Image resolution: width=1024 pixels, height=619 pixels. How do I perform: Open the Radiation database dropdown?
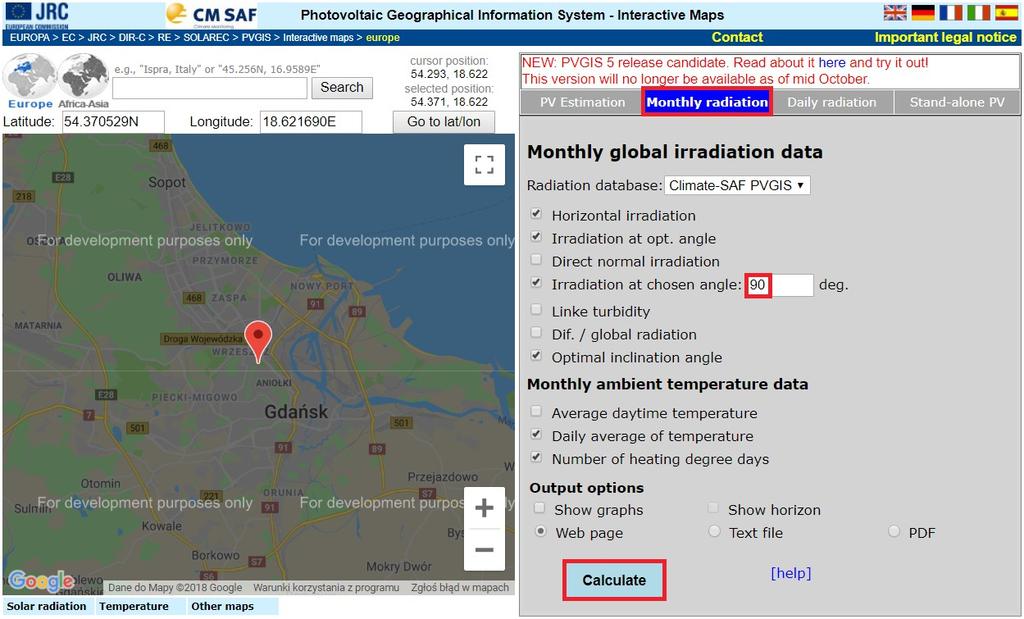click(x=737, y=185)
